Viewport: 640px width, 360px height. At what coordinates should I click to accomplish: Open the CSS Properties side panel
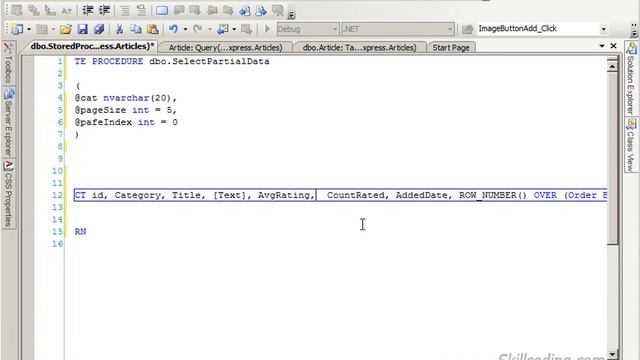[x=8, y=194]
